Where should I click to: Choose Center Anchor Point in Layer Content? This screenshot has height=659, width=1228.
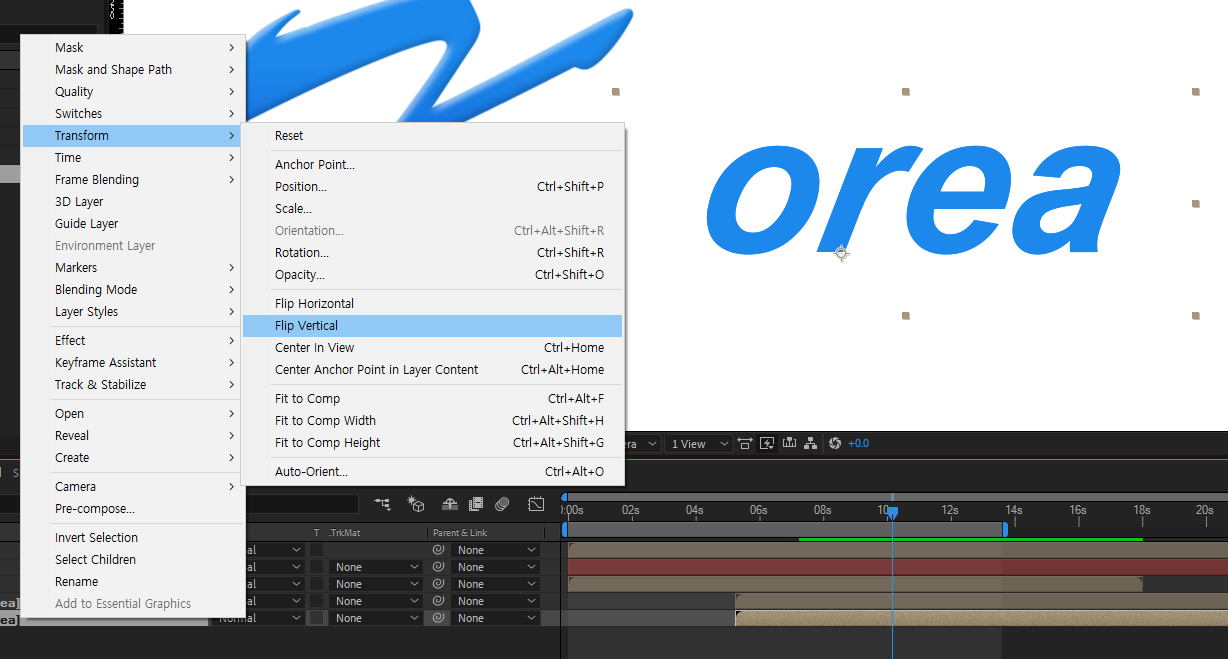(x=432, y=369)
